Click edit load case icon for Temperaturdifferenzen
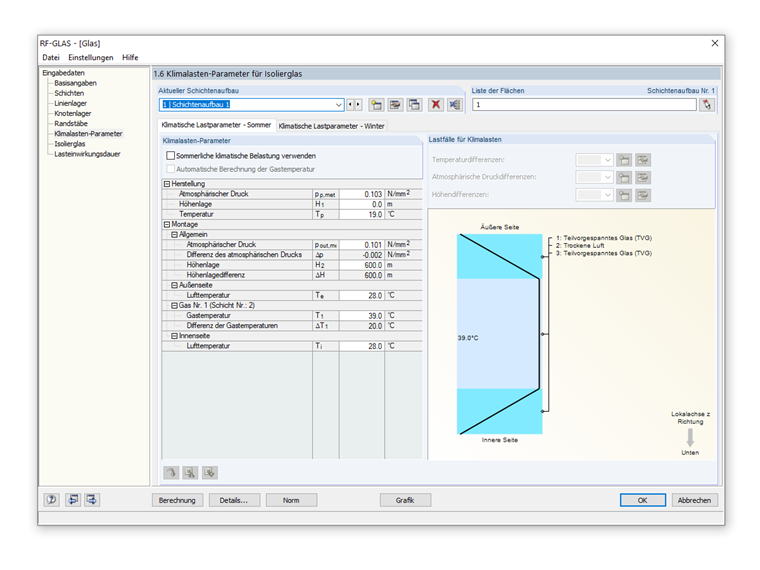This screenshot has height=570, width=760. point(643,160)
